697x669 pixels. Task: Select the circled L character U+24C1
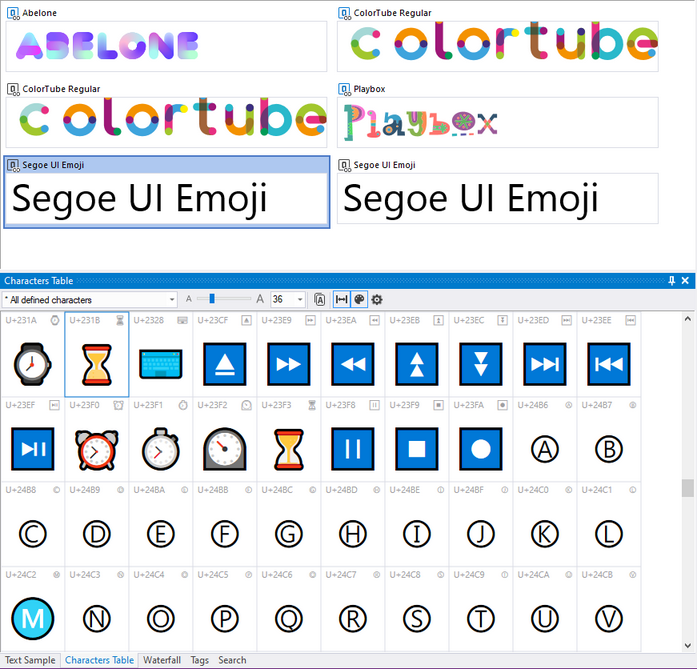coord(609,524)
